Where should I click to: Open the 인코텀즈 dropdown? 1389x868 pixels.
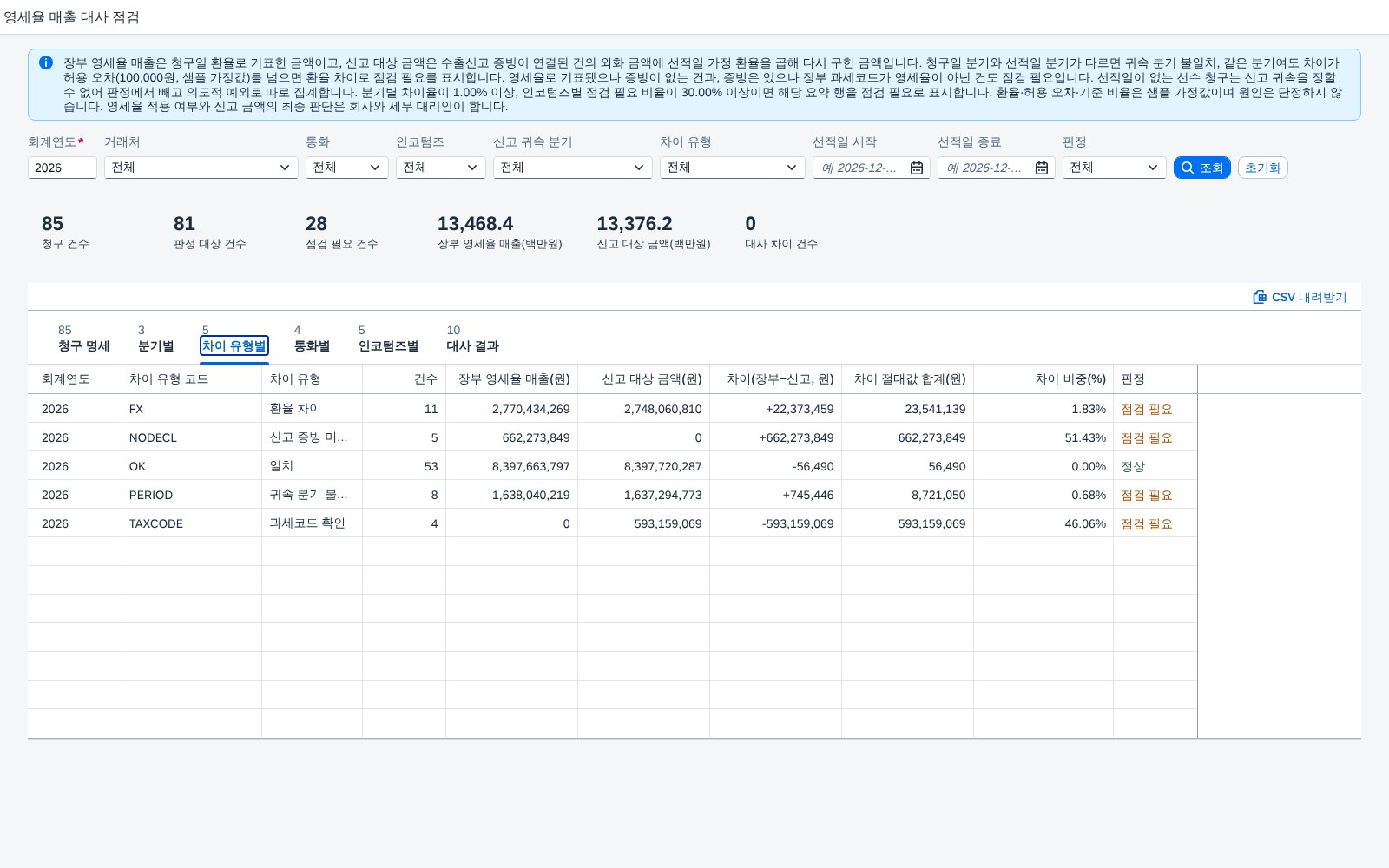pyautogui.click(x=441, y=168)
